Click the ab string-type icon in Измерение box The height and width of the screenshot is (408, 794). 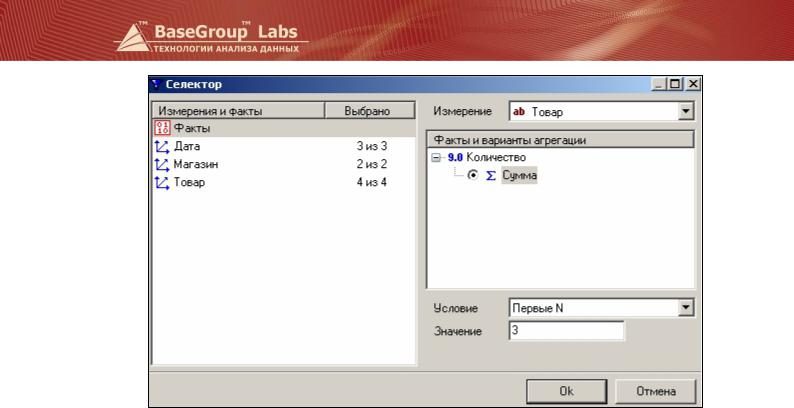pyautogui.click(x=519, y=112)
